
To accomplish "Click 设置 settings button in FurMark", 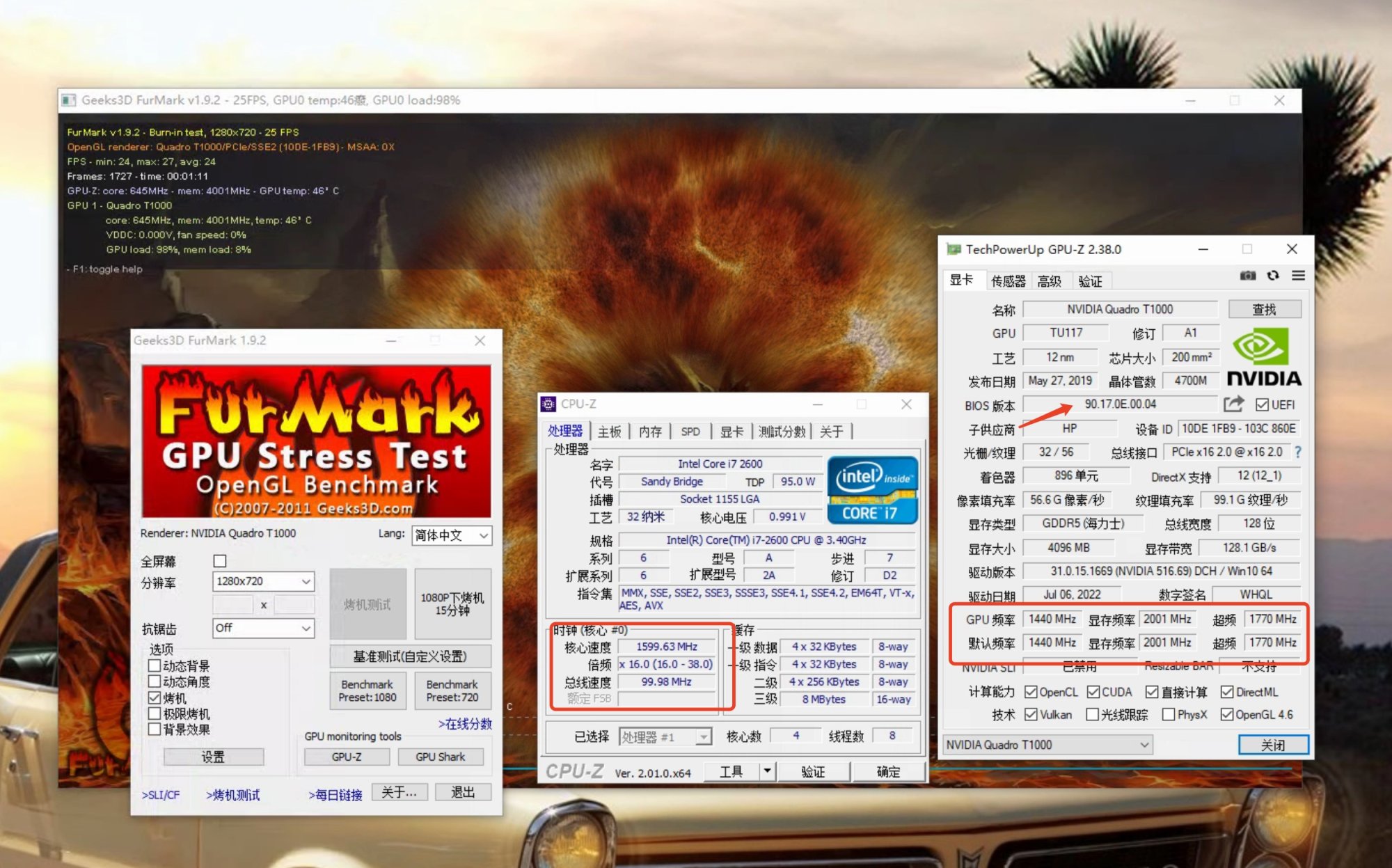I will (x=213, y=757).
